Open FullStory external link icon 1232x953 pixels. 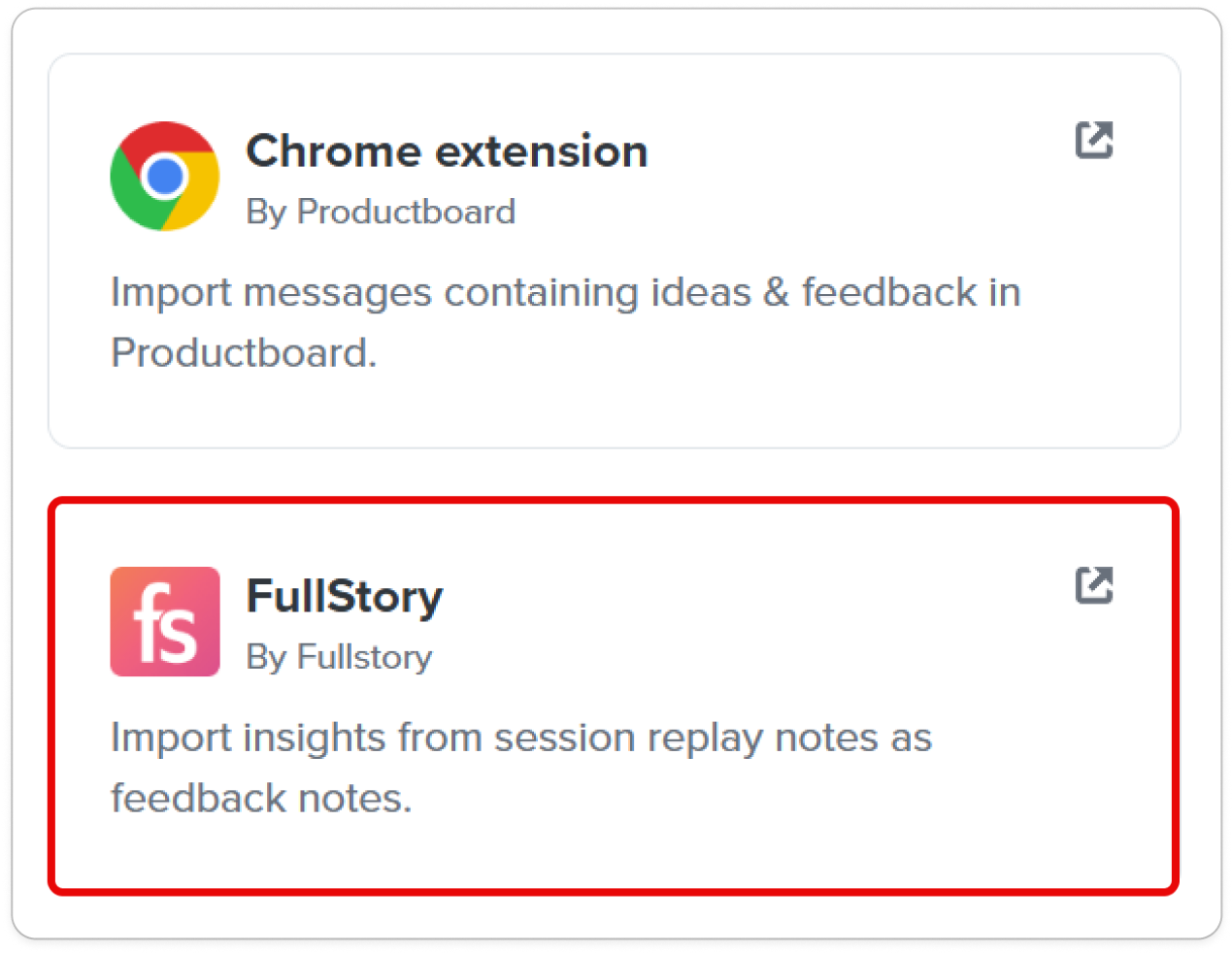pyautogui.click(x=1094, y=585)
